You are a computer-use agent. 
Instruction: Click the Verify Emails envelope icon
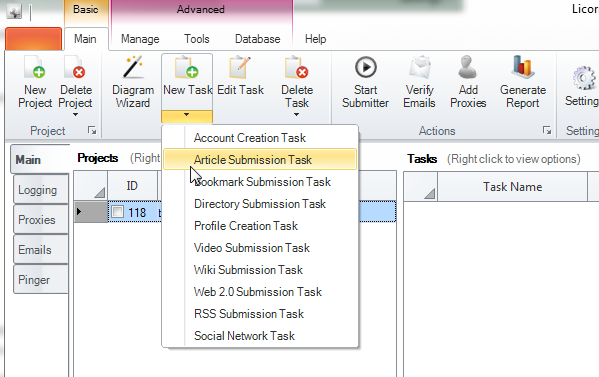(x=419, y=68)
